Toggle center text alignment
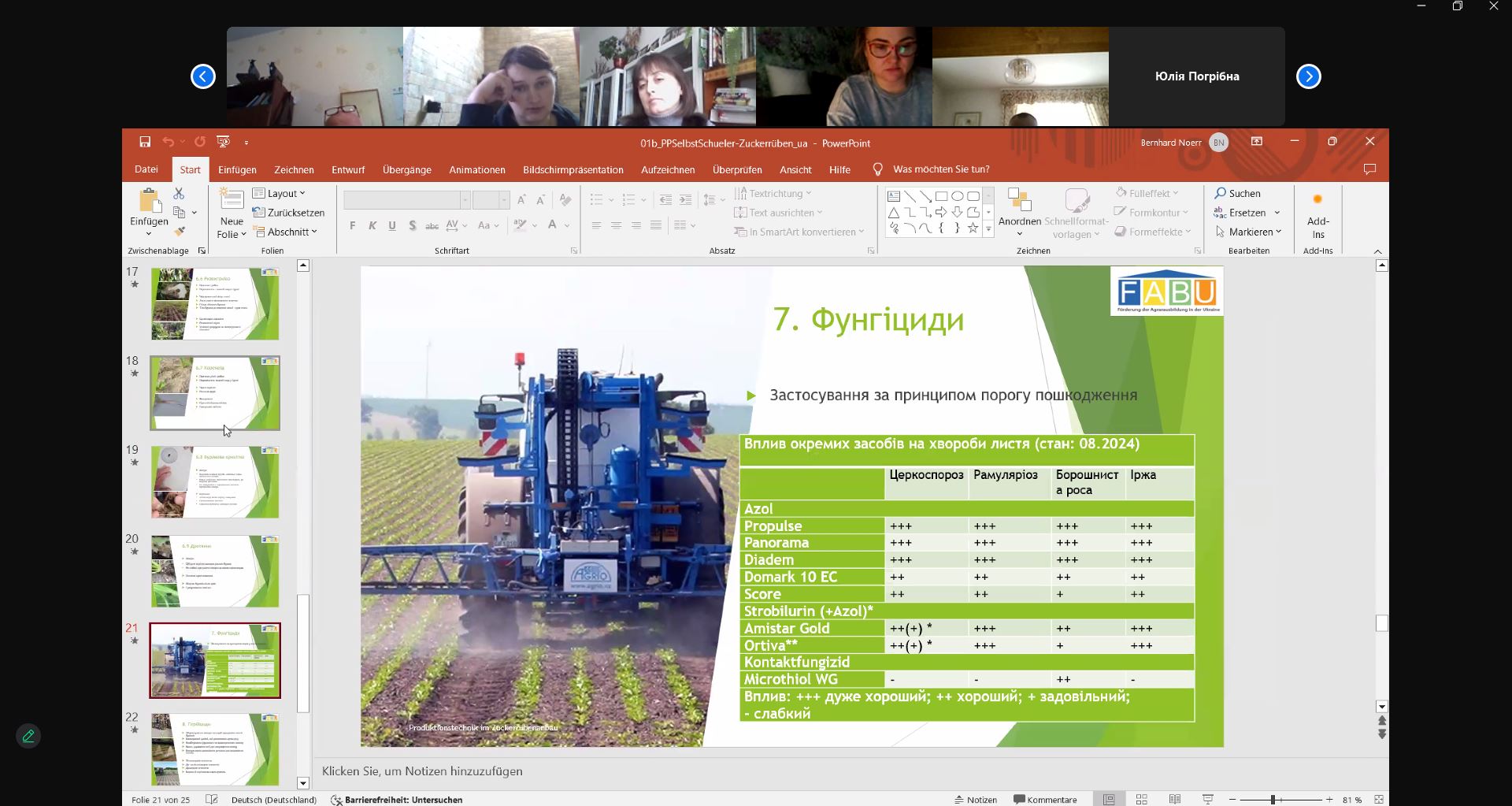Image resolution: width=1512 pixels, height=806 pixels. [x=616, y=226]
